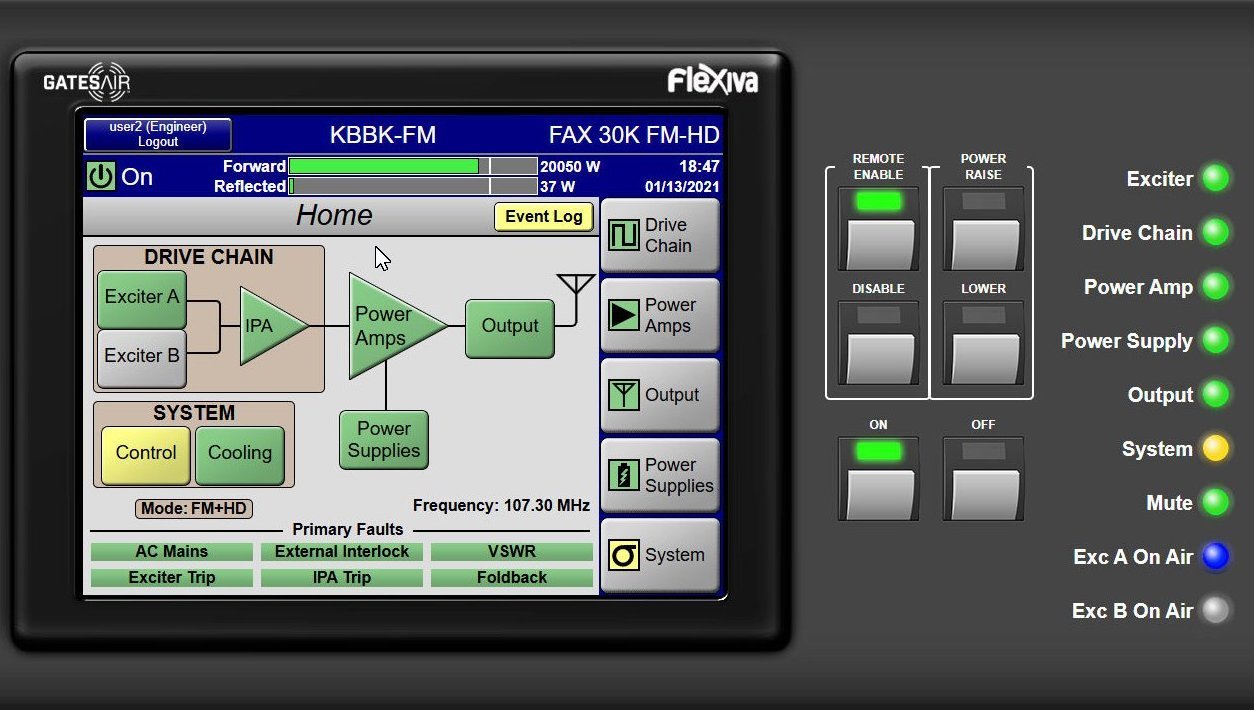
Task: Open the Cooling system block
Action: [x=240, y=454]
